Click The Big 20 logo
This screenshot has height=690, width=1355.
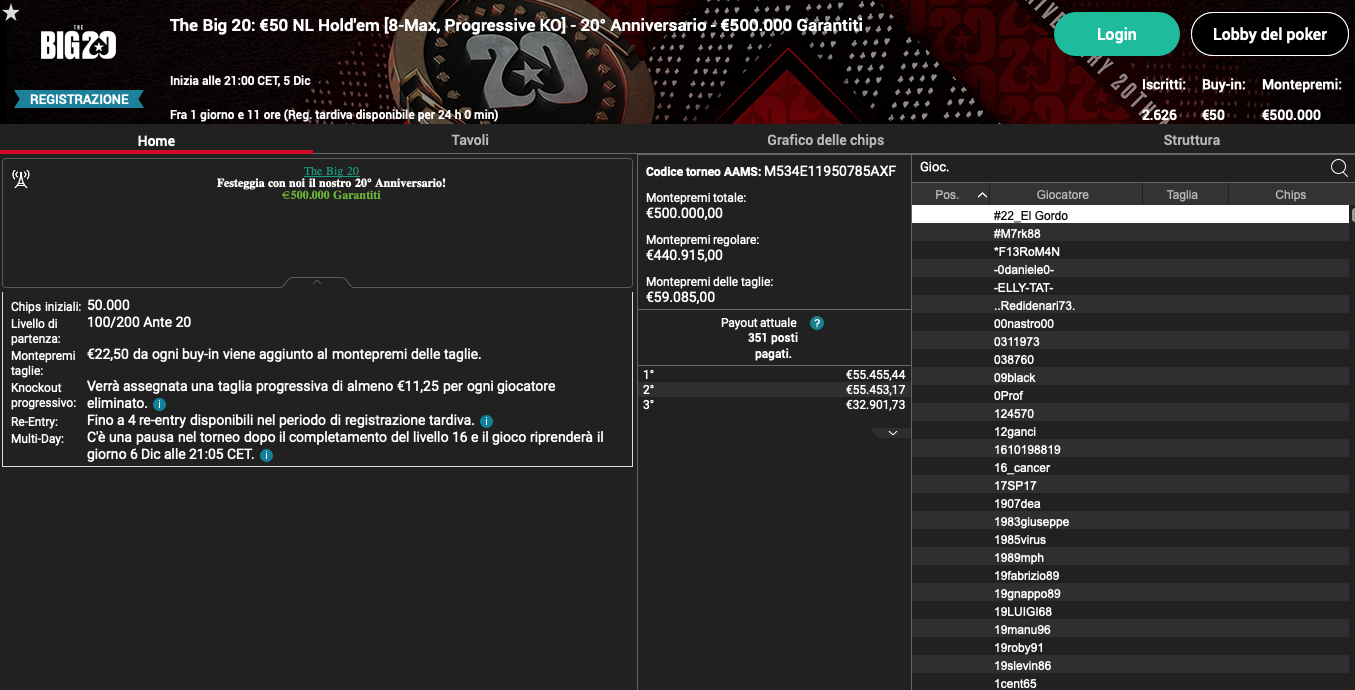(79, 44)
